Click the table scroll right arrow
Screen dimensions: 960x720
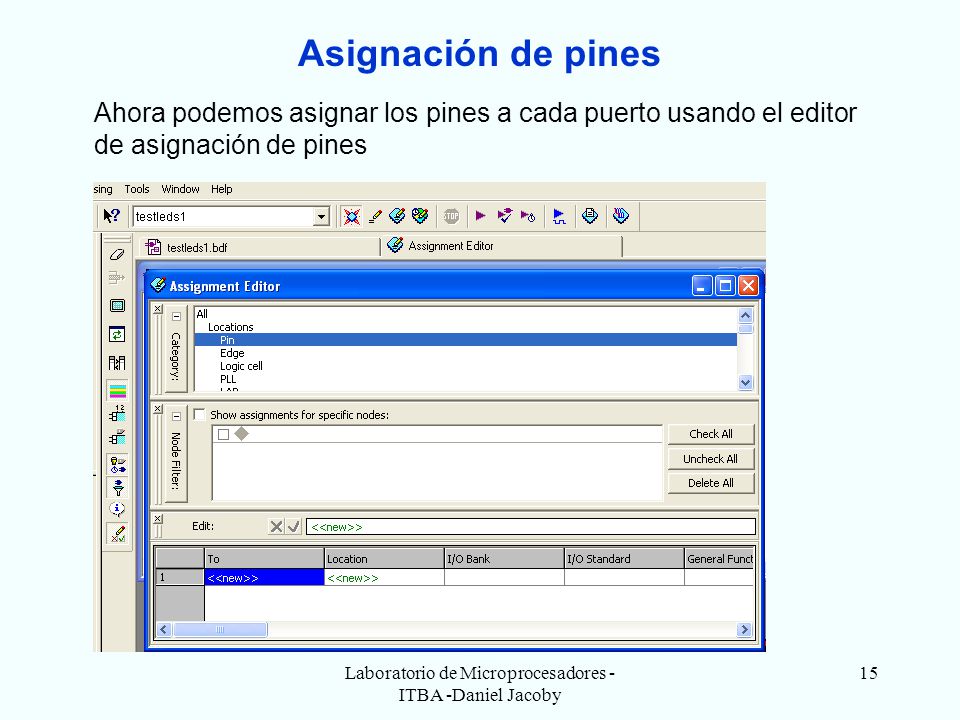tap(744, 629)
